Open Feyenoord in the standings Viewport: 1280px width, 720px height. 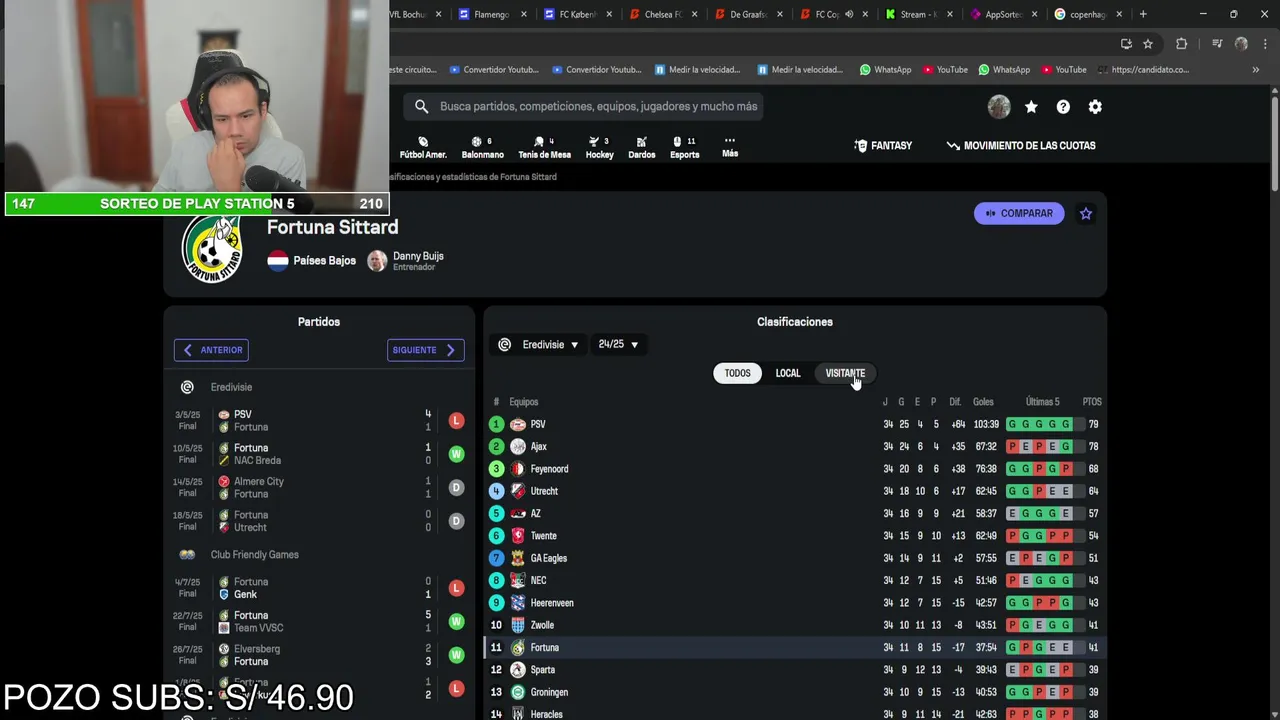pos(795,469)
